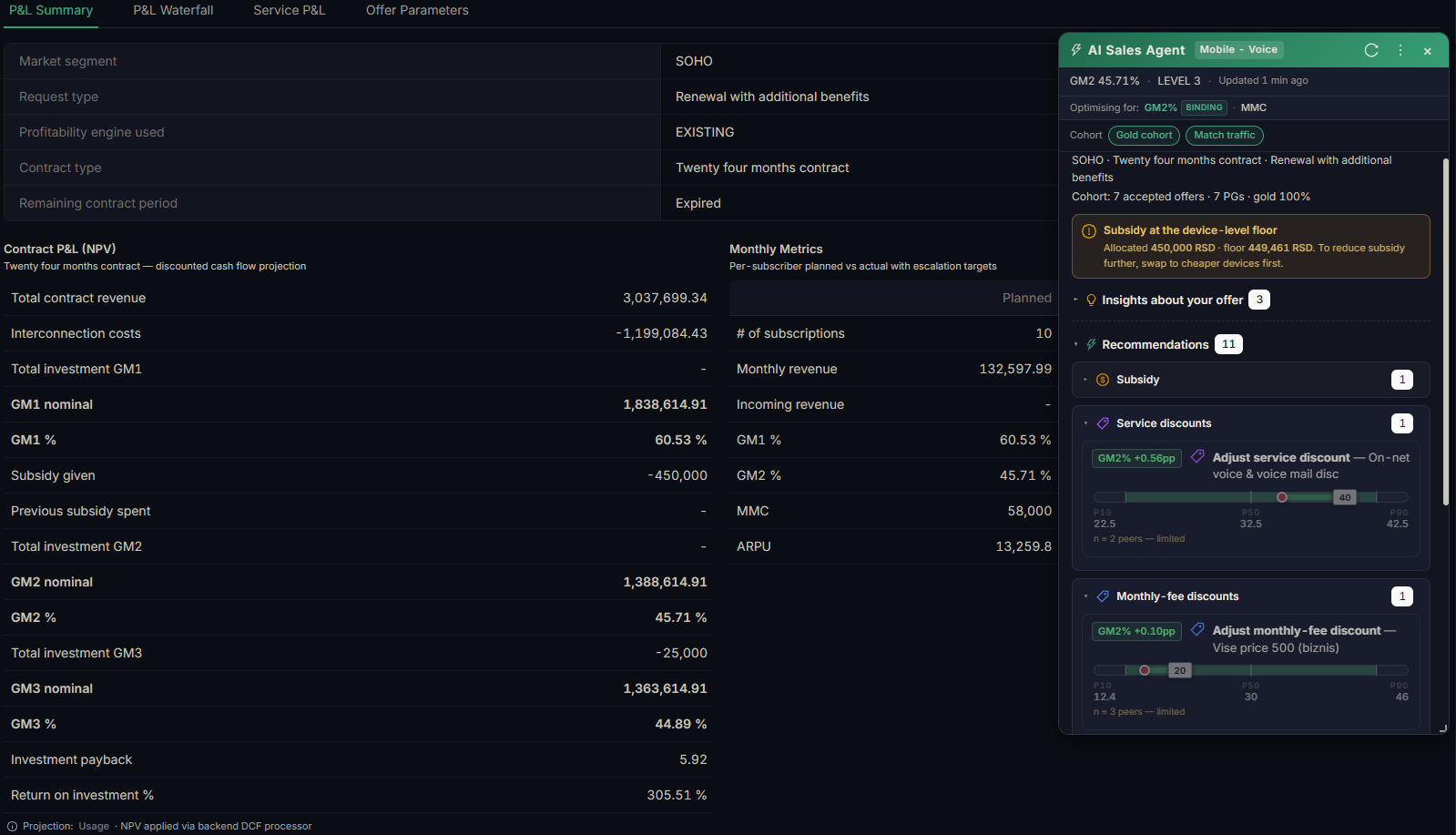Click the GM2% optimisation target
The width and height of the screenshot is (1456, 835).
[1160, 107]
